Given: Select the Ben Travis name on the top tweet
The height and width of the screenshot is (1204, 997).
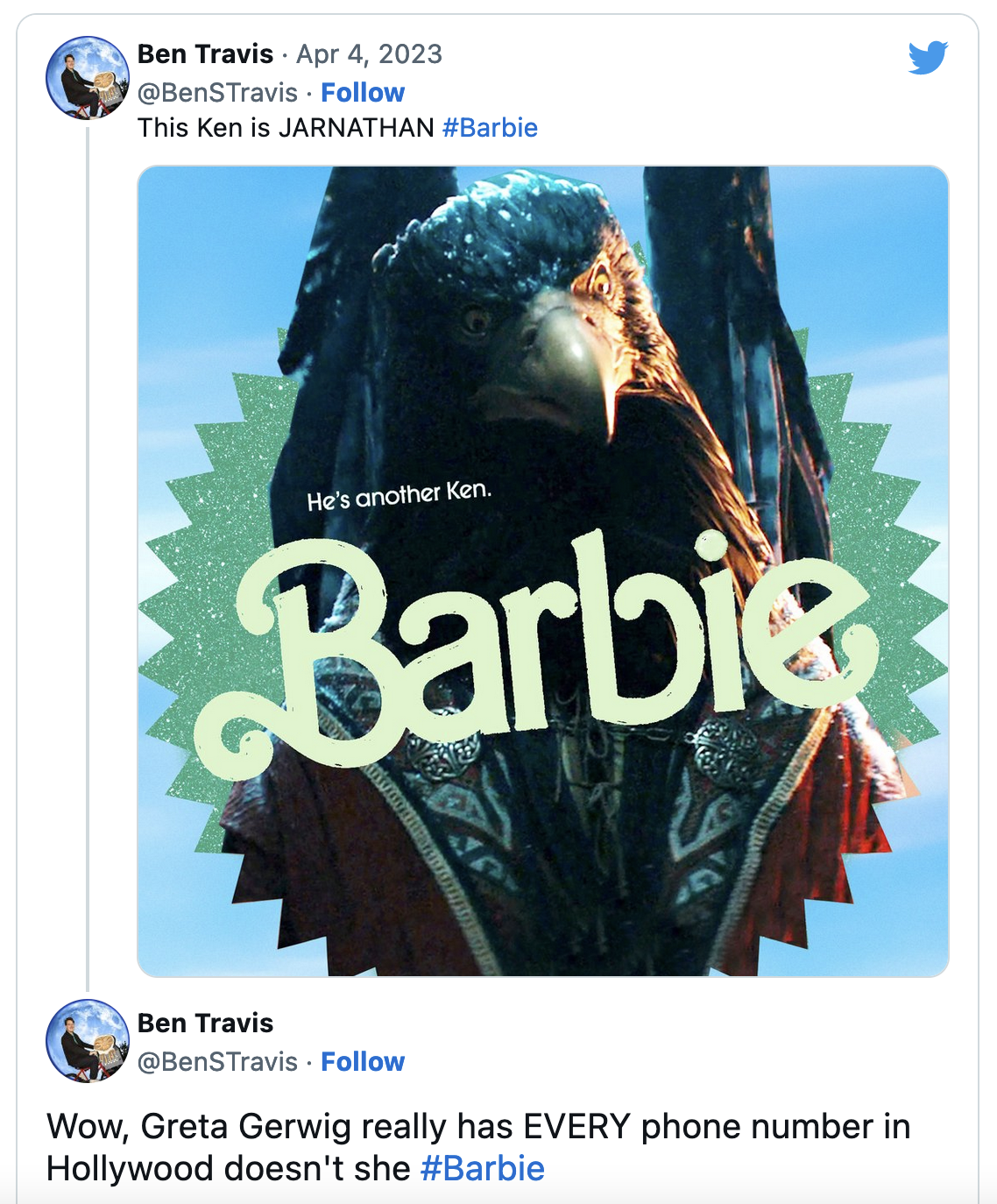Looking at the screenshot, I should (206, 53).
